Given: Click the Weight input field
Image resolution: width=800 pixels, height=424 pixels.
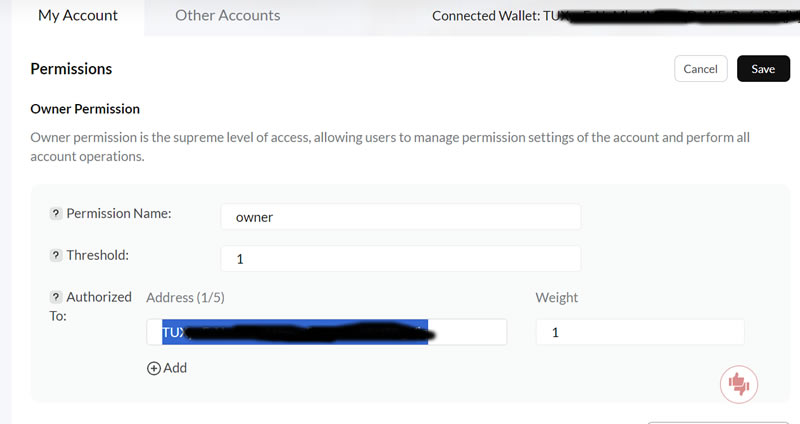Looking at the screenshot, I should click(640, 332).
